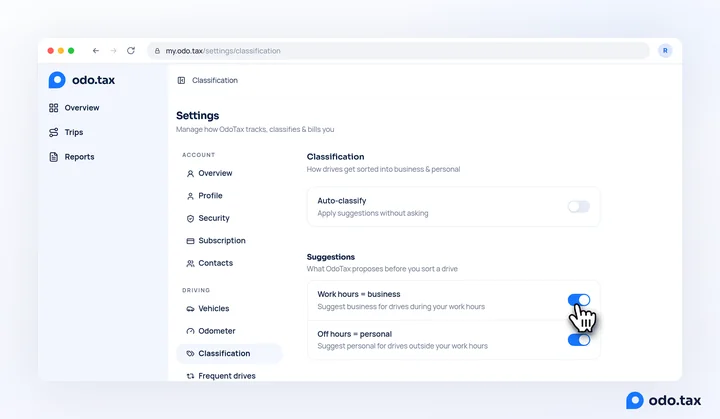The width and height of the screenshot is (720, 419).
Task: Disable Off hours = personal toggle
Action: [x=579, y=340]
